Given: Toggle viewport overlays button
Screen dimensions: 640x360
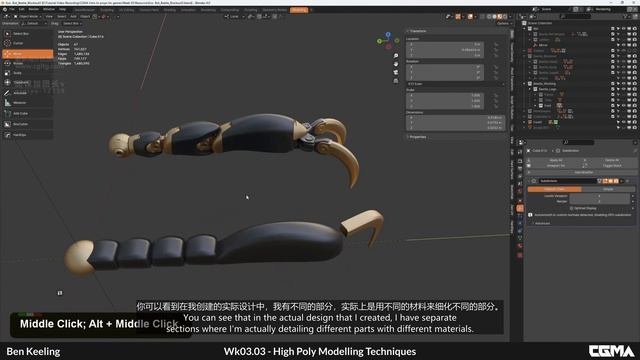Looking at the screenshot, I should (x=471, y=17).
